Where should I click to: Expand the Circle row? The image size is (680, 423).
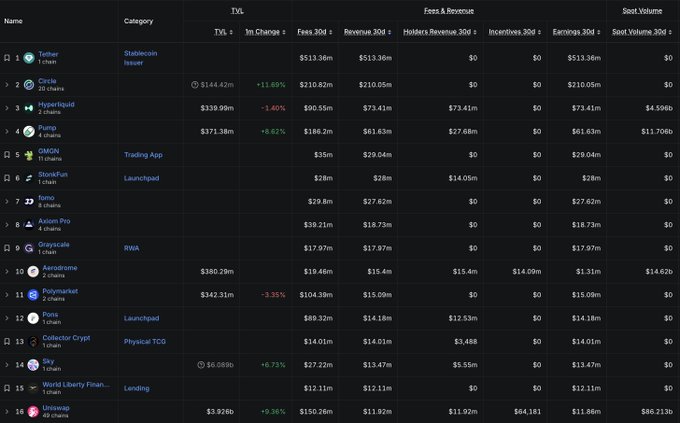point(7,85)
